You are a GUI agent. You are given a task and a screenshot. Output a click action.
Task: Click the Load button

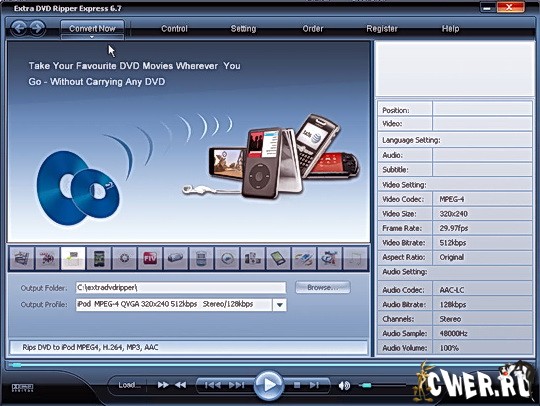tap(129, 385)
